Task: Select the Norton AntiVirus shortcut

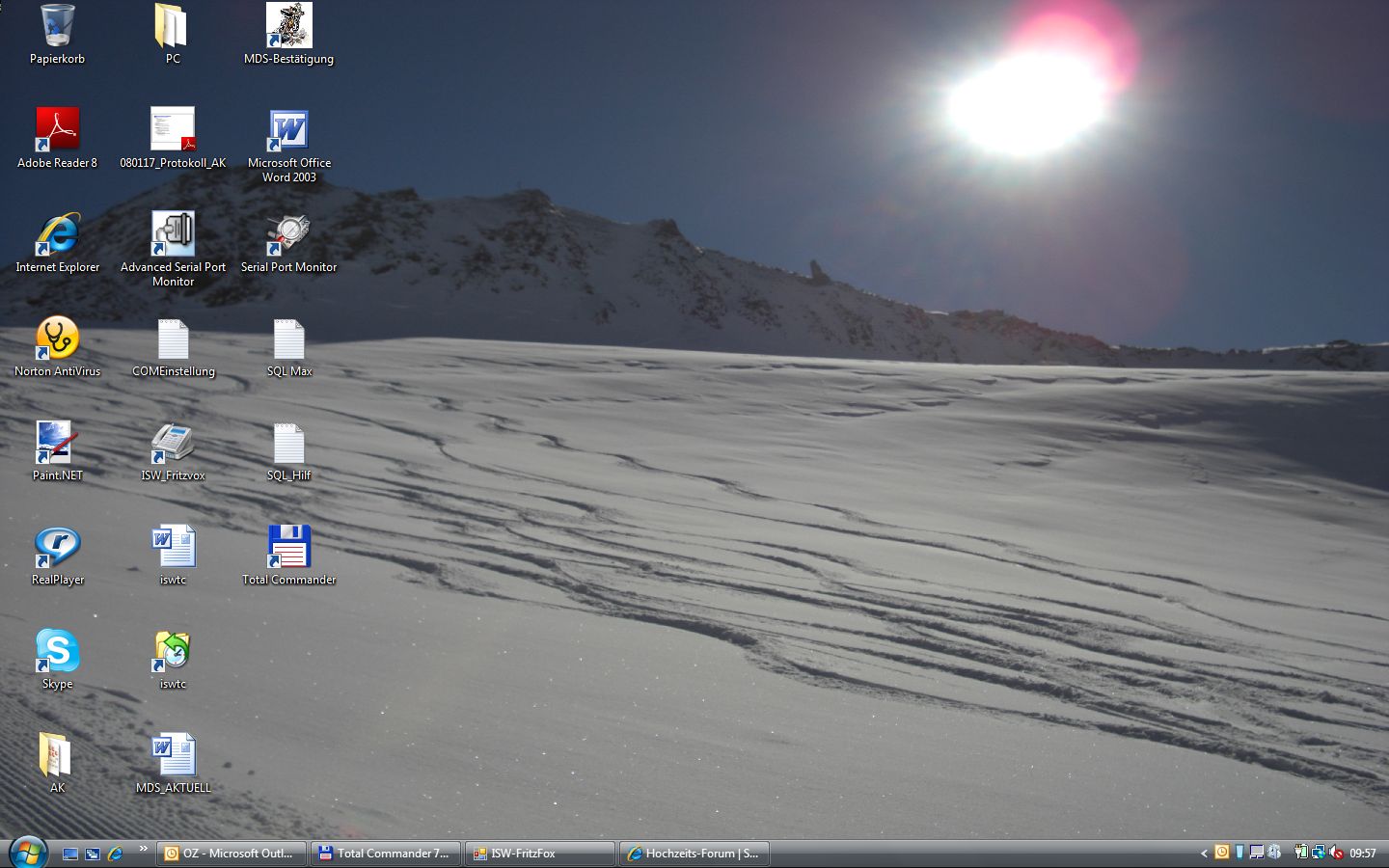Action: tap(57, 339)
